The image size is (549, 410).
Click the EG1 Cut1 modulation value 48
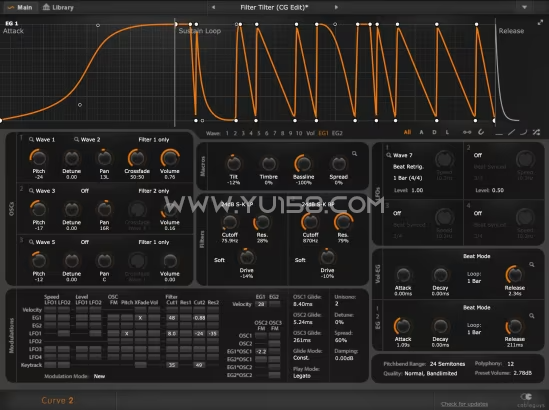[172, 318]
